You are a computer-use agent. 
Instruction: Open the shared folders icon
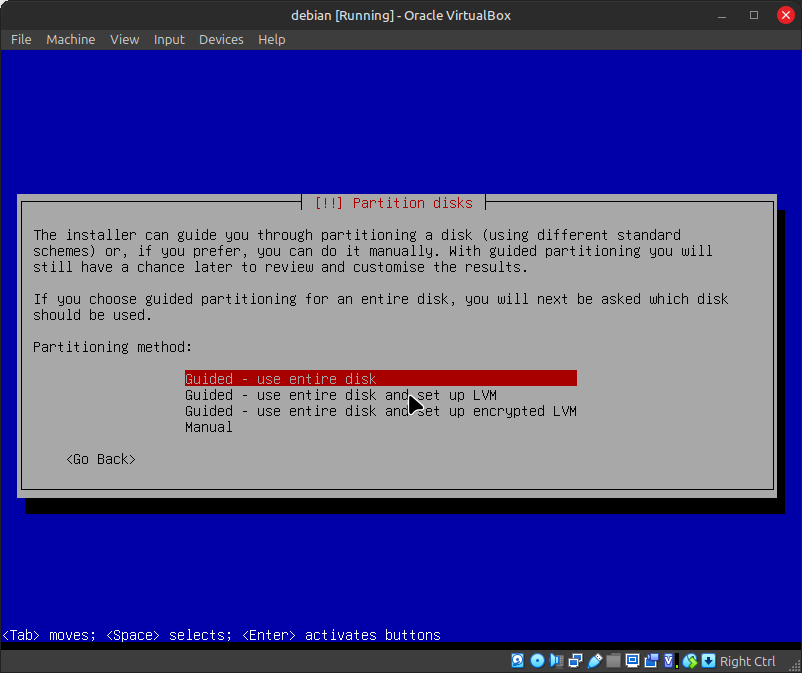(x=613, y=661)
